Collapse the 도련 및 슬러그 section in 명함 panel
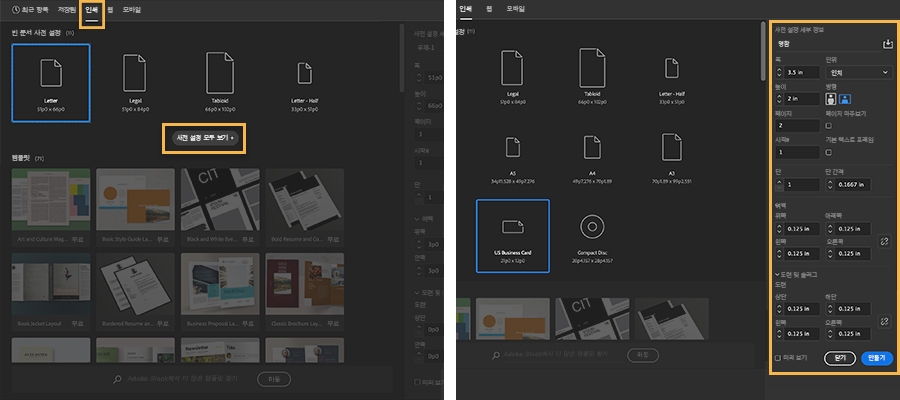Viewport: 900px width, 400px height. (x=777, y=275)
